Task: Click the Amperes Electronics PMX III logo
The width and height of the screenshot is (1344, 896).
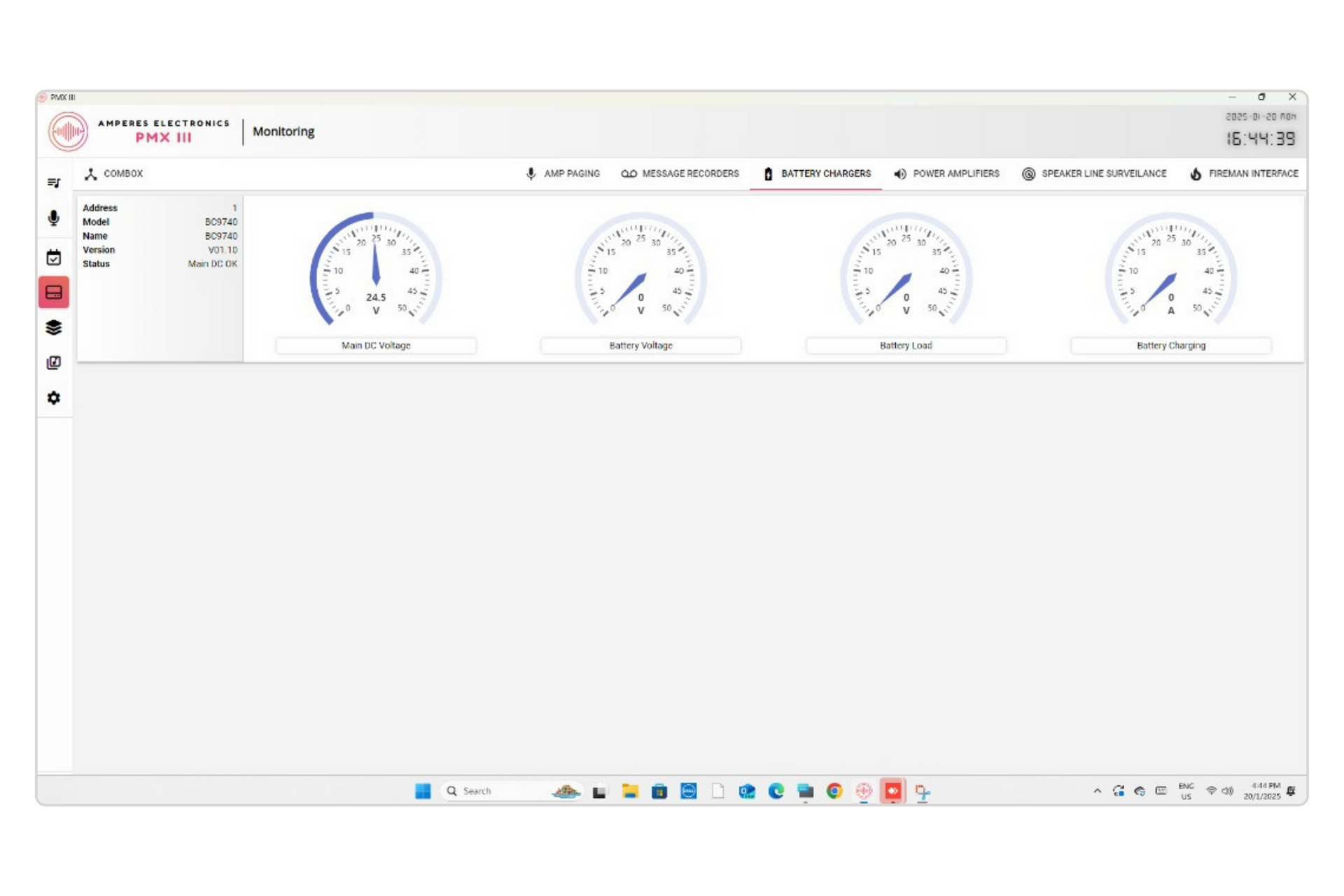Action: tap(139, 131)
